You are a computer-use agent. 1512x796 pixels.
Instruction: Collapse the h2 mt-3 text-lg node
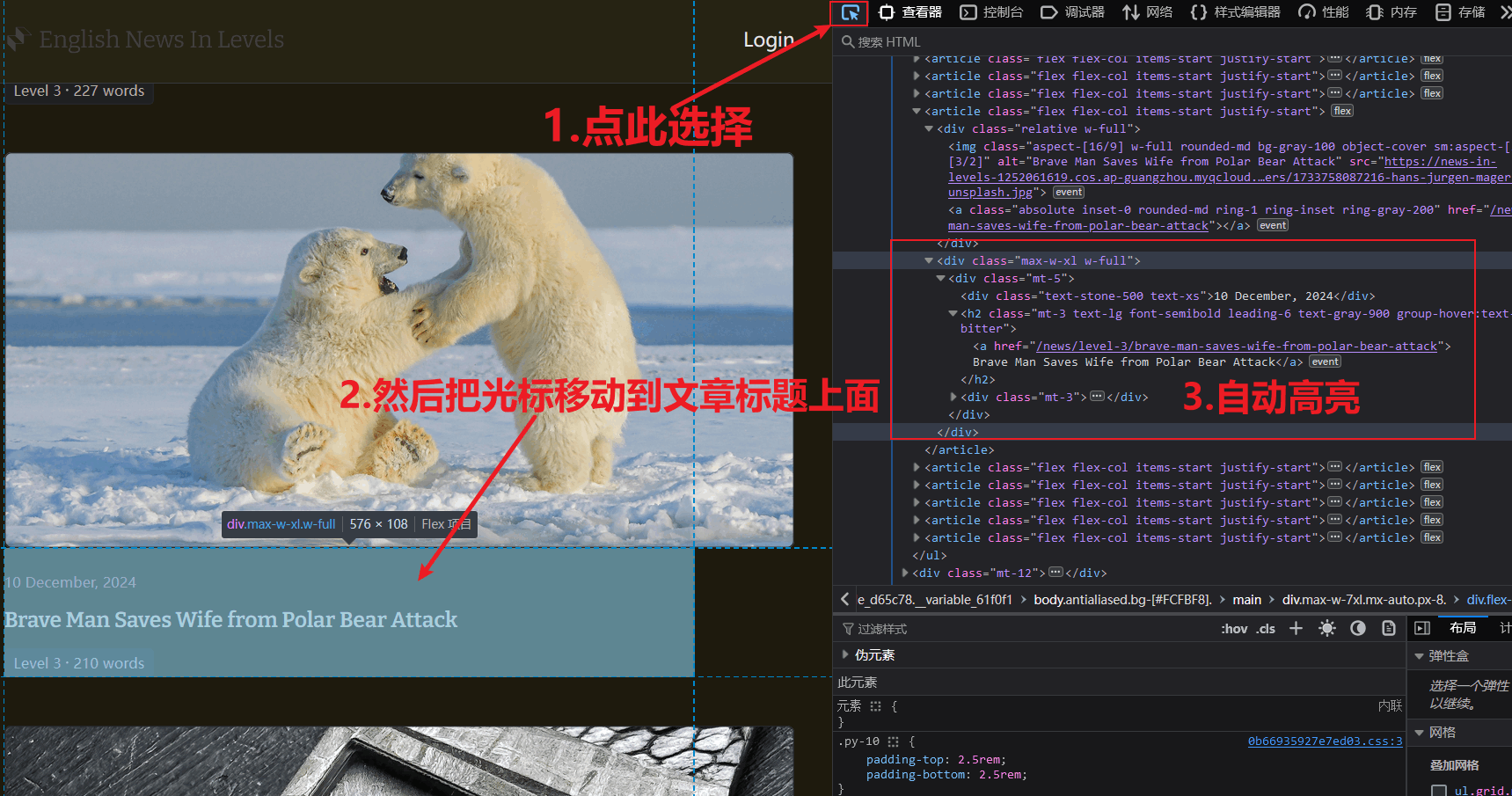(953, 314)
